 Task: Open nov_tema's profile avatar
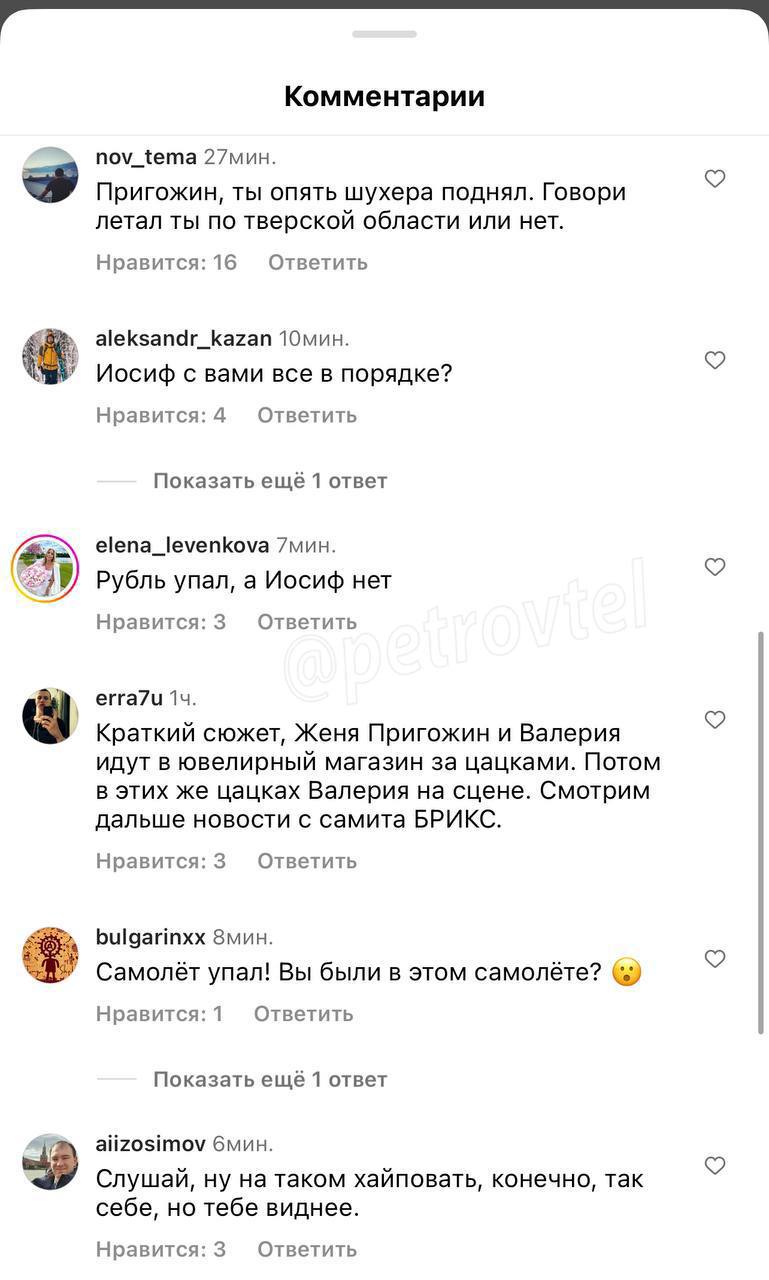[x=50, y=175]
